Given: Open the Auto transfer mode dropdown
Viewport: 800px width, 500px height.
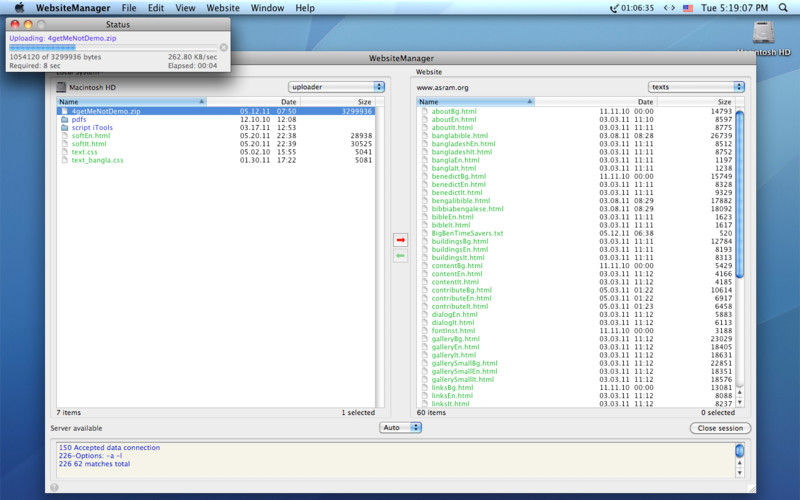Looking at the screenshot, I should tap(401, 428).
